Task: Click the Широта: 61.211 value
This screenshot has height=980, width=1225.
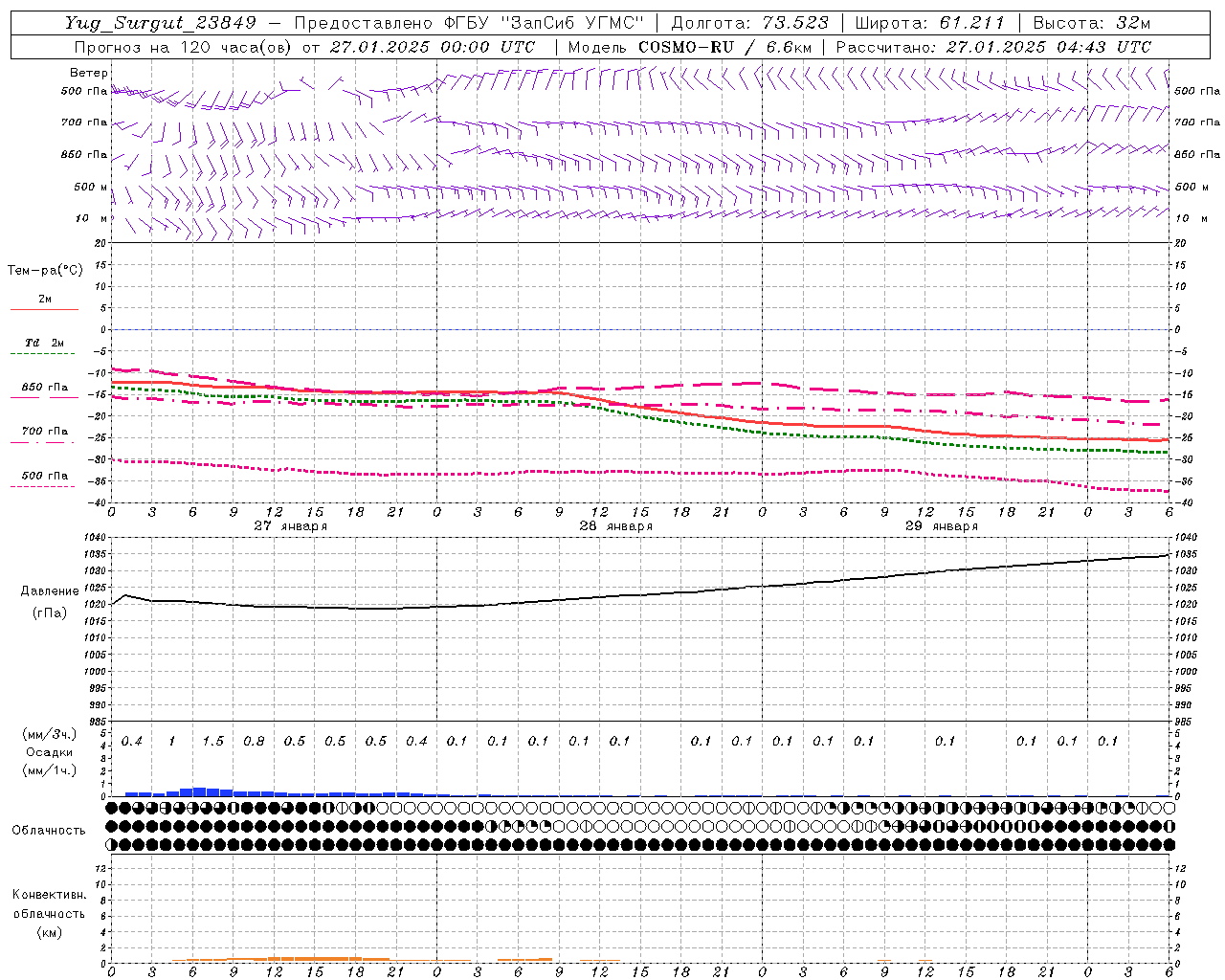Action: coord(929,23)
